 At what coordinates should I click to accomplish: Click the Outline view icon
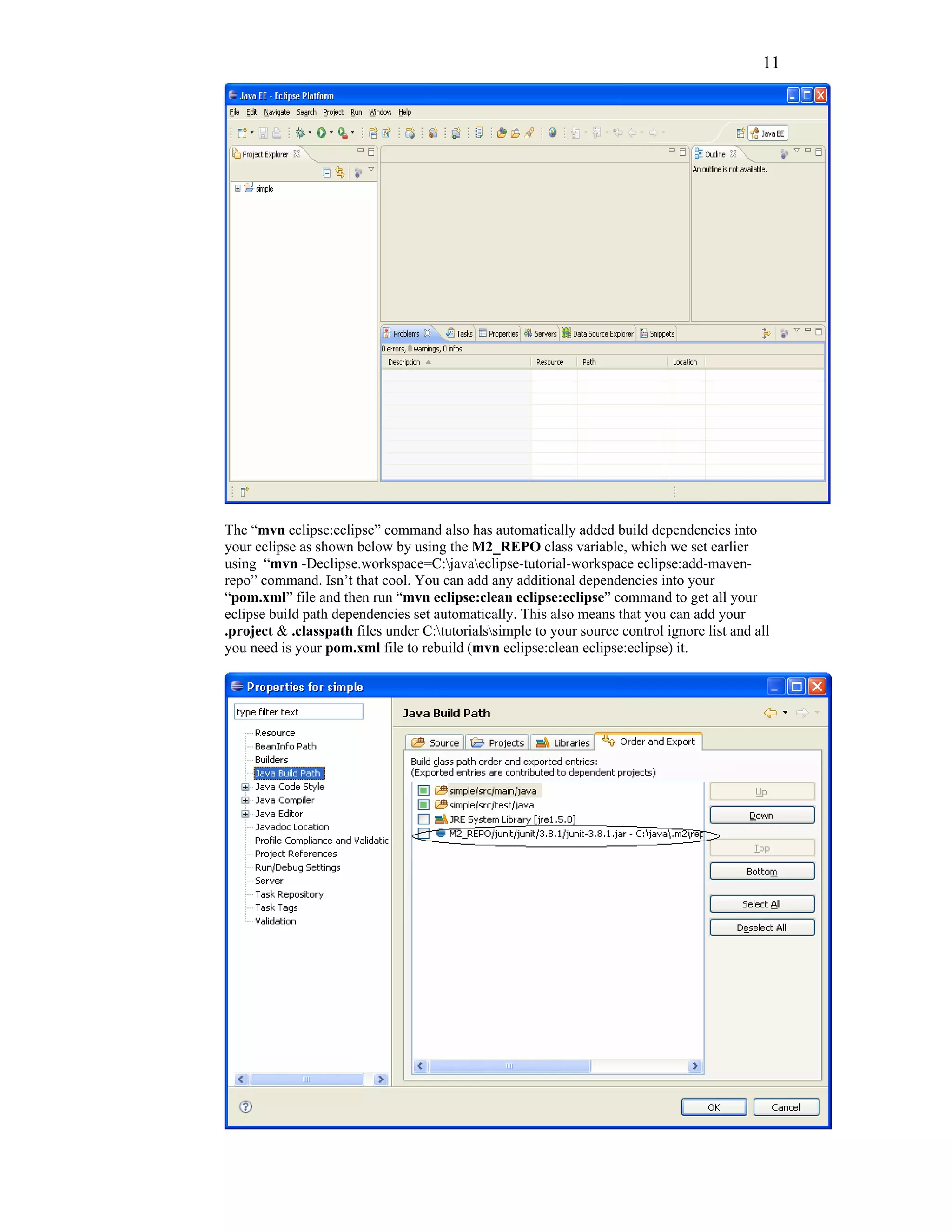click(699, 153)
